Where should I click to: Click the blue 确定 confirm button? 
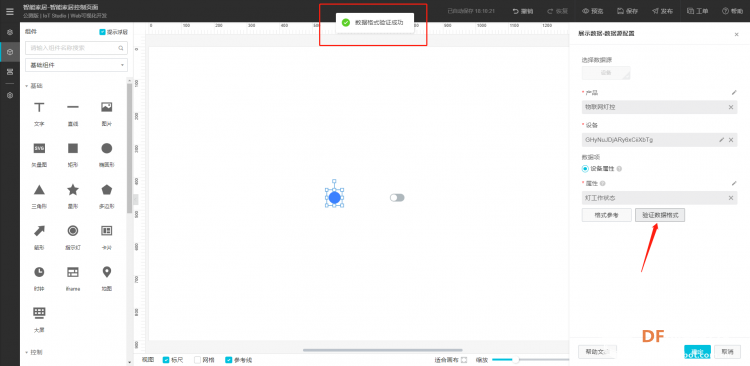coord(697,352)
